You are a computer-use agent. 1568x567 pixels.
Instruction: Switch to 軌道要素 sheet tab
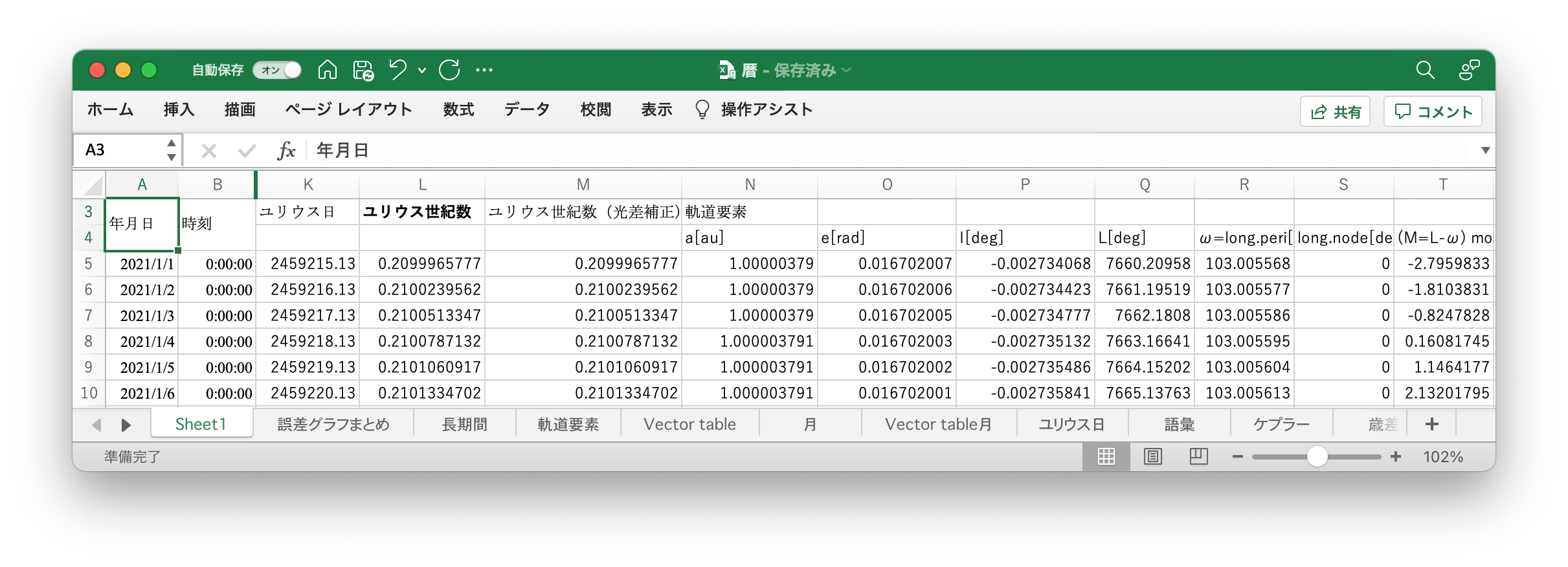point(568,425)
